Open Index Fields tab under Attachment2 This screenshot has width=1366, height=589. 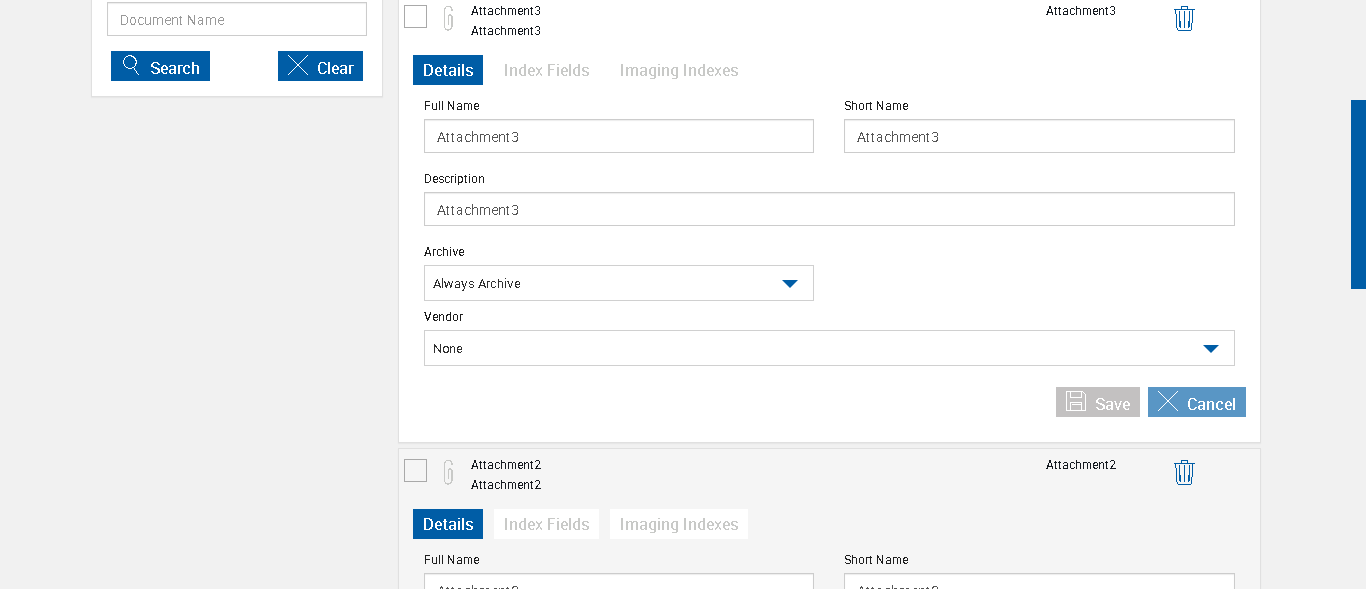coord(546,524)
